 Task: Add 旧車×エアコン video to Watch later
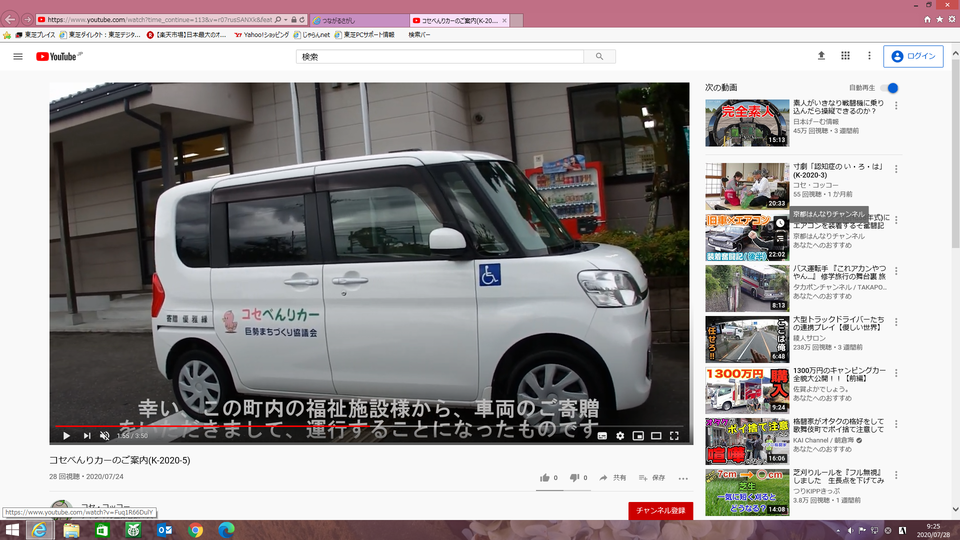click(x=780, y=223)
